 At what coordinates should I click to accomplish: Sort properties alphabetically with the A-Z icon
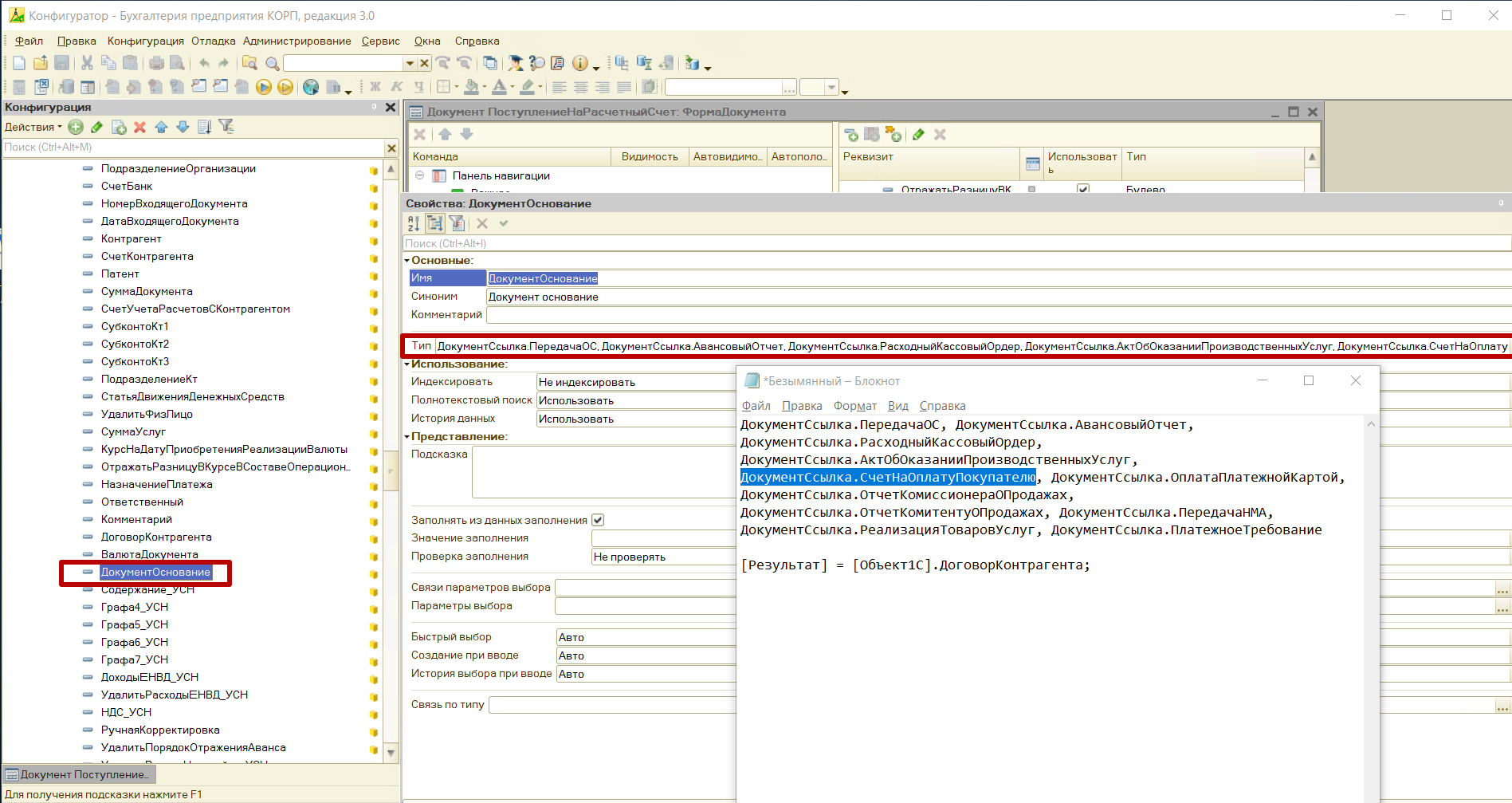point(414,223)
